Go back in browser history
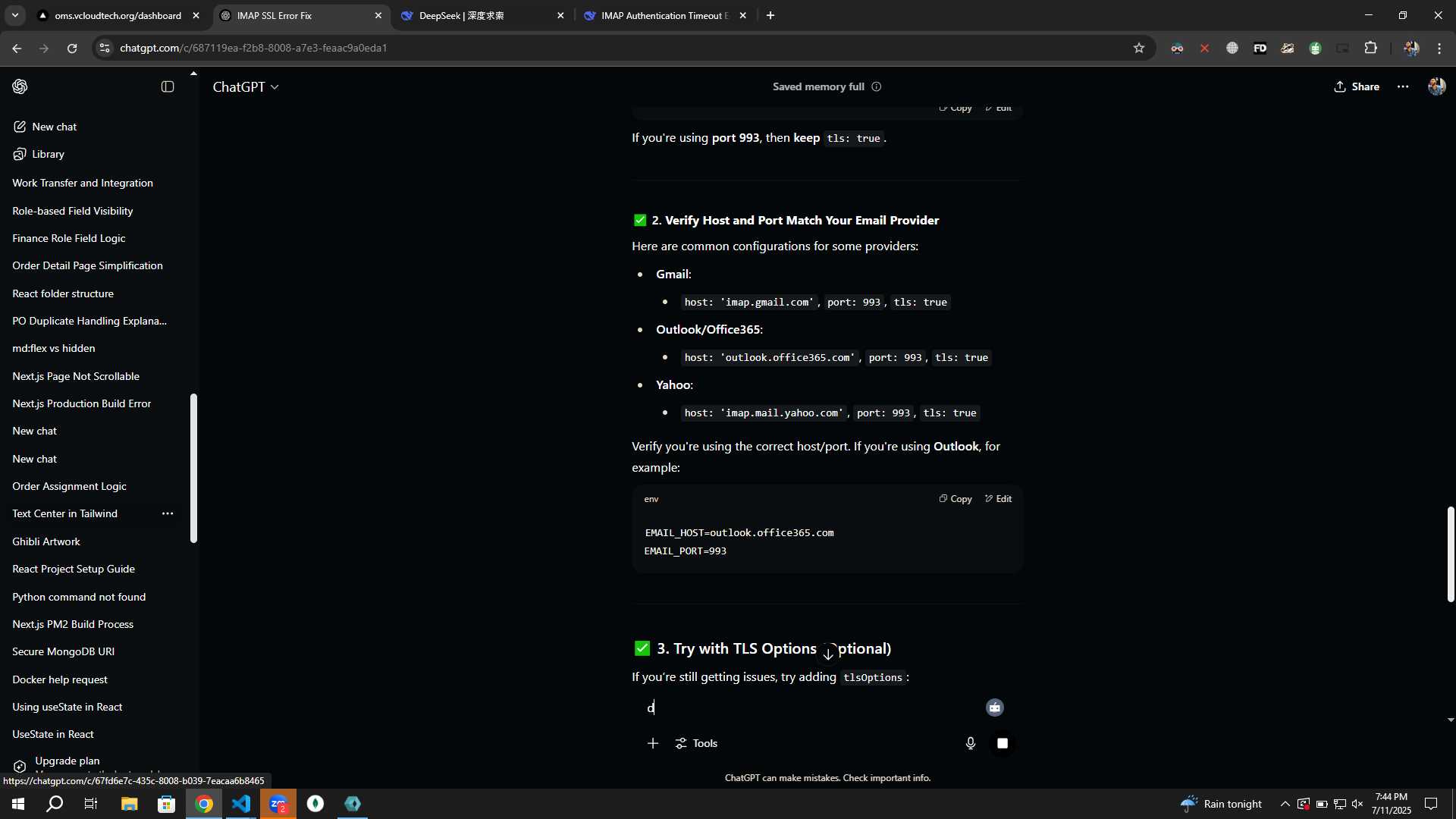 coord(17,48)
